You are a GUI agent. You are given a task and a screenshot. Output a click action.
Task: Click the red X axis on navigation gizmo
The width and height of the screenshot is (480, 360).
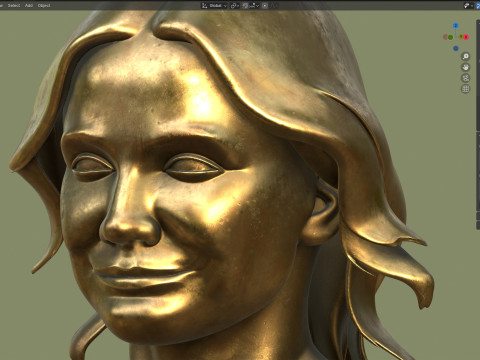pos(466,37)
